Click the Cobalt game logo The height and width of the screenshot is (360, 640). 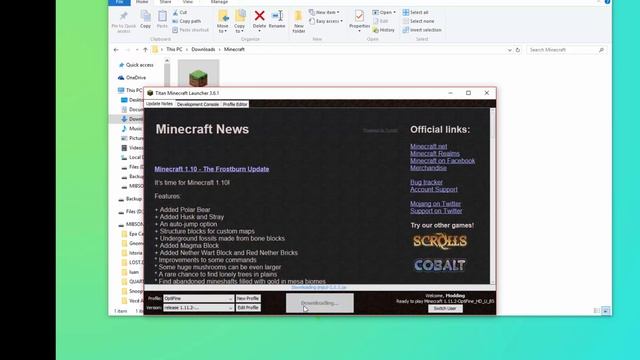(440, 265)
